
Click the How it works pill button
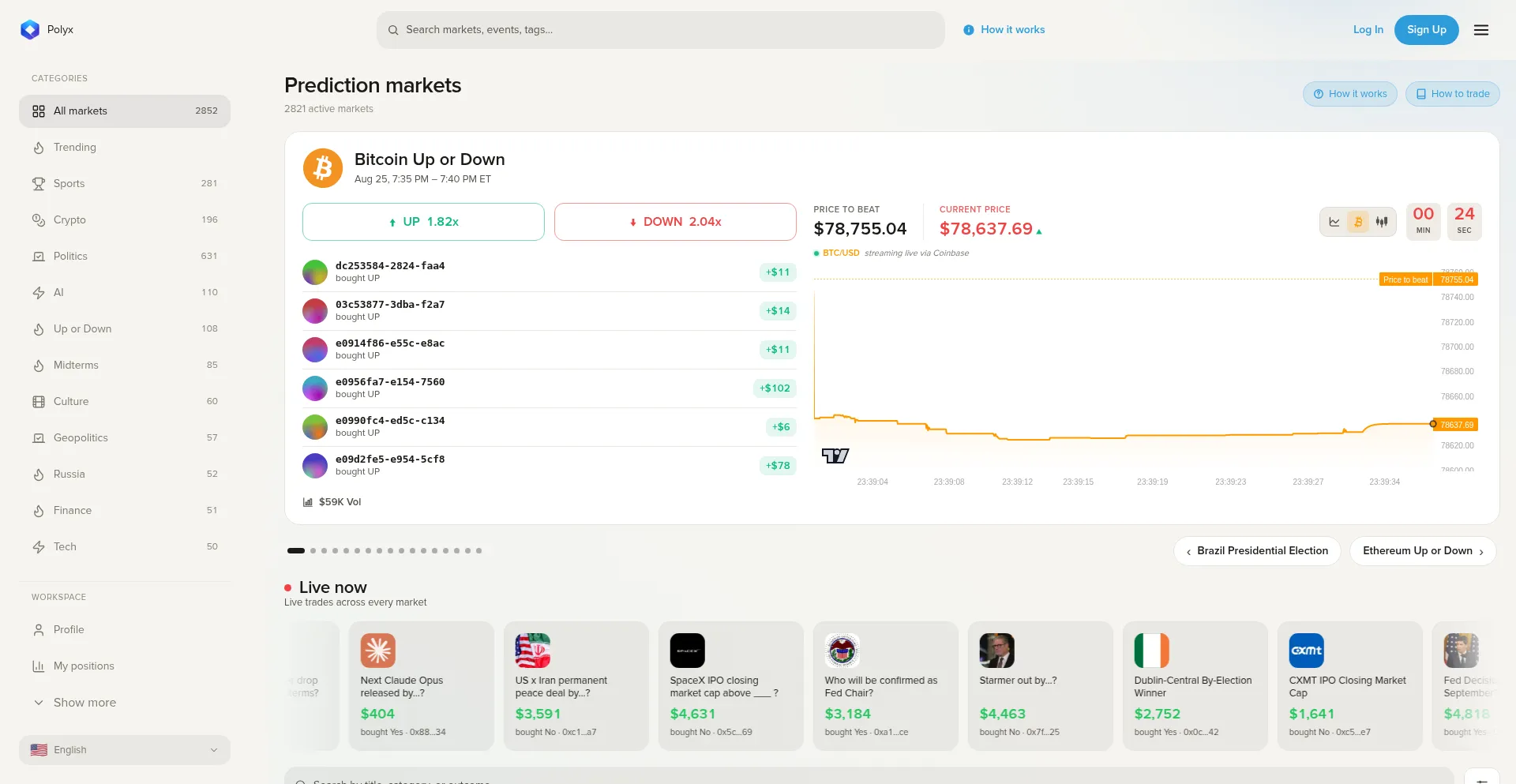(x=1350, y=94)
